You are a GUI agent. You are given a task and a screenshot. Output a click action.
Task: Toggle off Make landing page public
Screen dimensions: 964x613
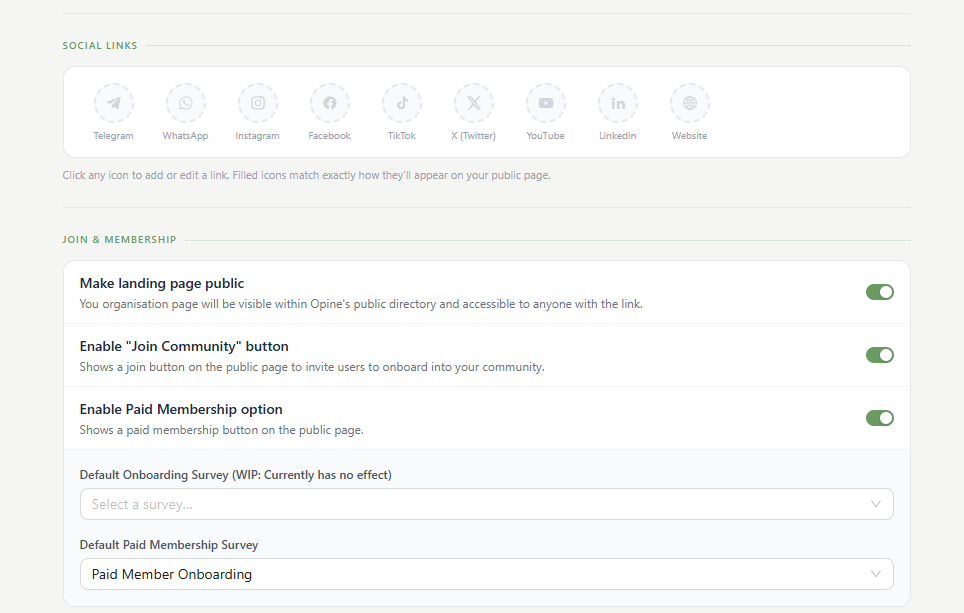880,292
